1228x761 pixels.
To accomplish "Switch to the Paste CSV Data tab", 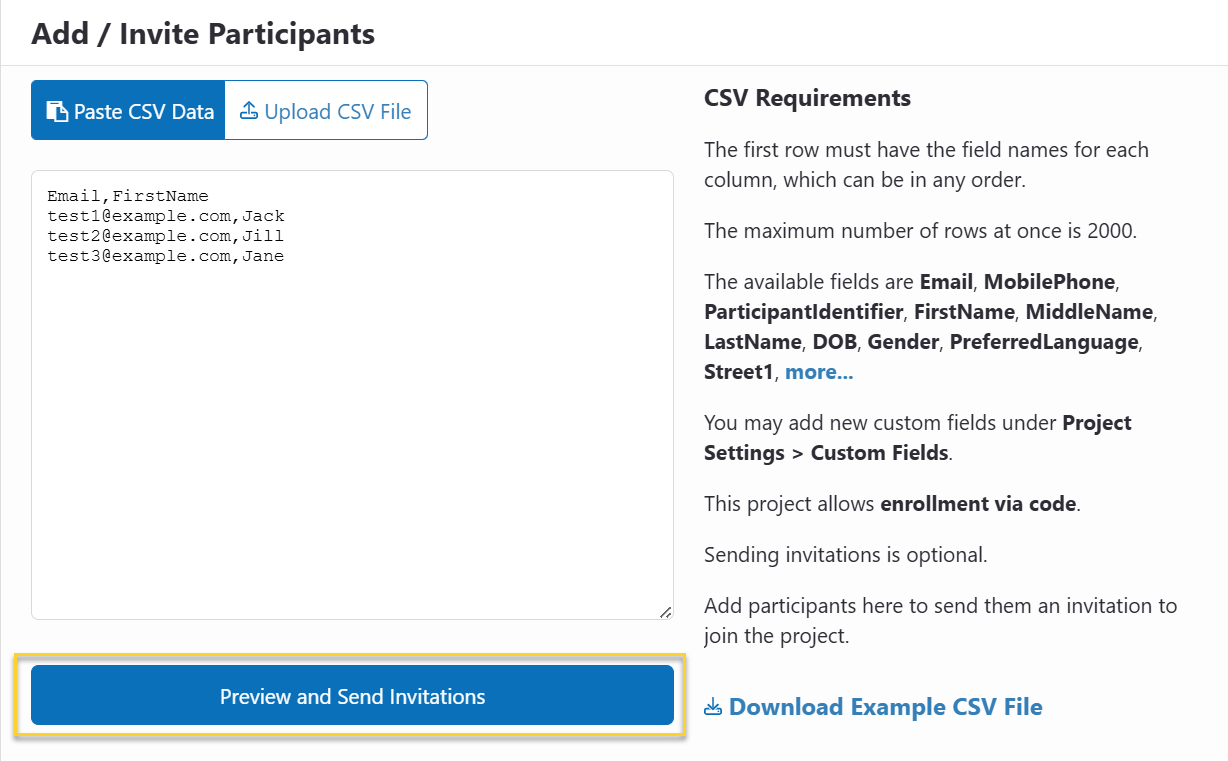I will (x=129, y=111).
